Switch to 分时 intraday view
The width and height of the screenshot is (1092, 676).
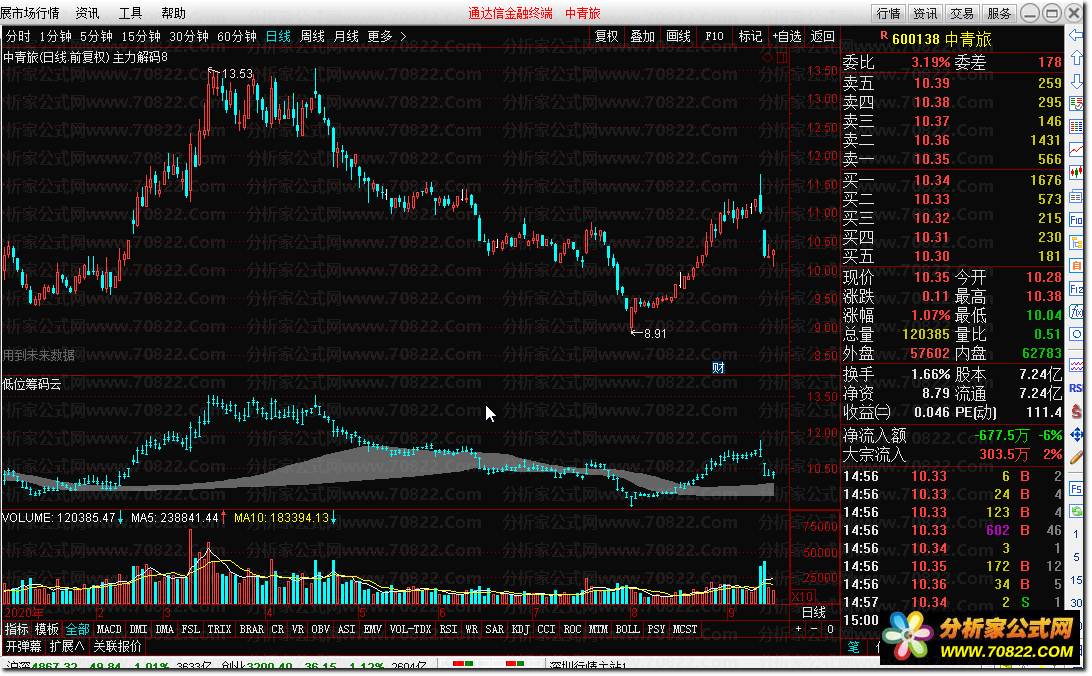click(x=17, y=36)
